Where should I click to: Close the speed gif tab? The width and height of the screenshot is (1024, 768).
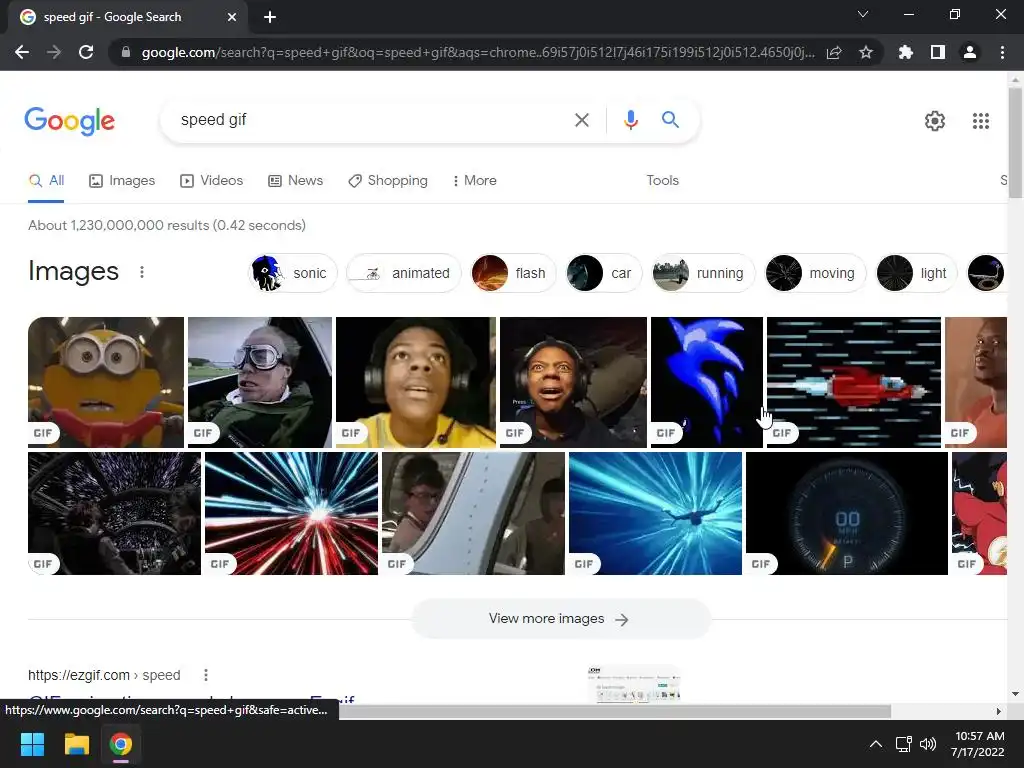tap(232, 17)
